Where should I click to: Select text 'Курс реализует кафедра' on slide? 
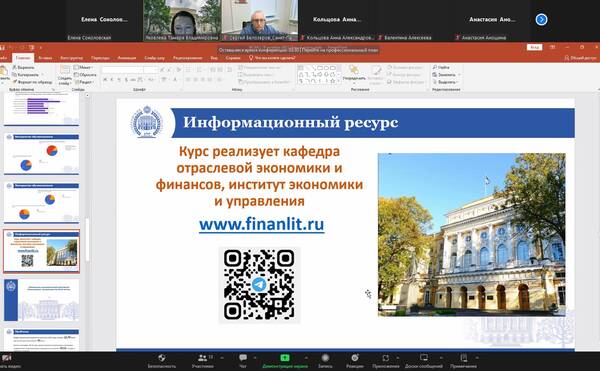(x=259, y=151)
